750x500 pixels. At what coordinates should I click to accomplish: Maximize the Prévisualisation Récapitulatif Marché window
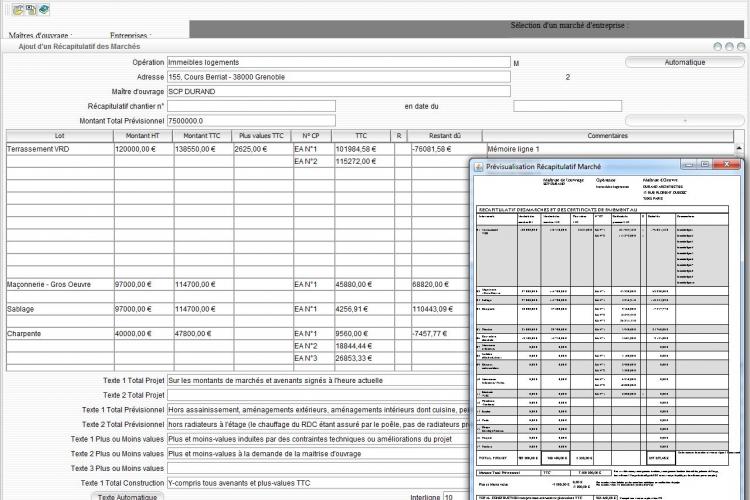pos(705,164)
